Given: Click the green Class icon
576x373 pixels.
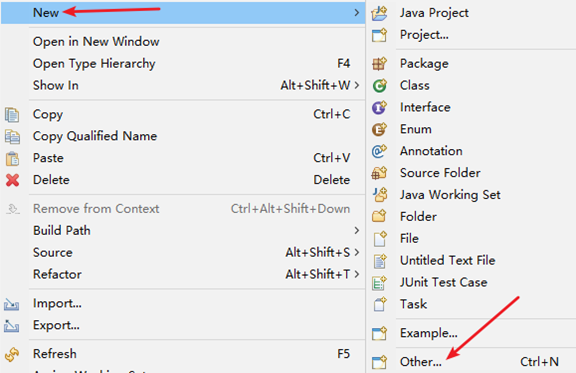Looking at the screenshot, I should (379, 86).
